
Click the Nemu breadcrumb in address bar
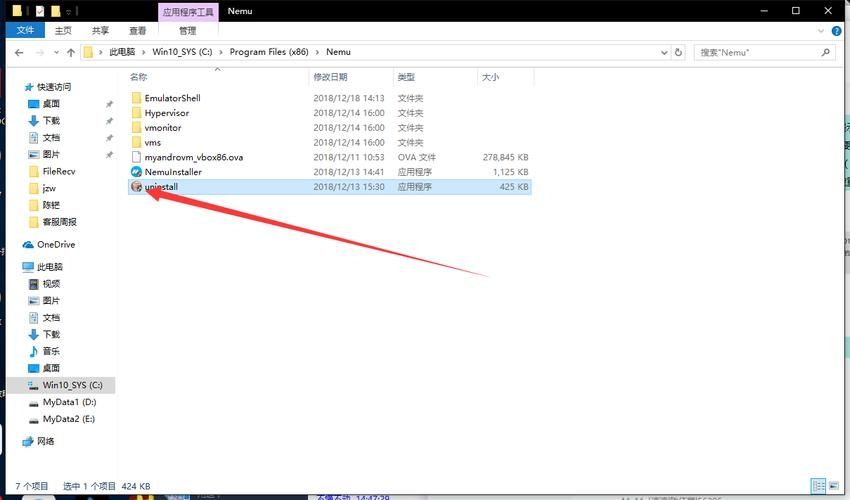tap(338, 52)
